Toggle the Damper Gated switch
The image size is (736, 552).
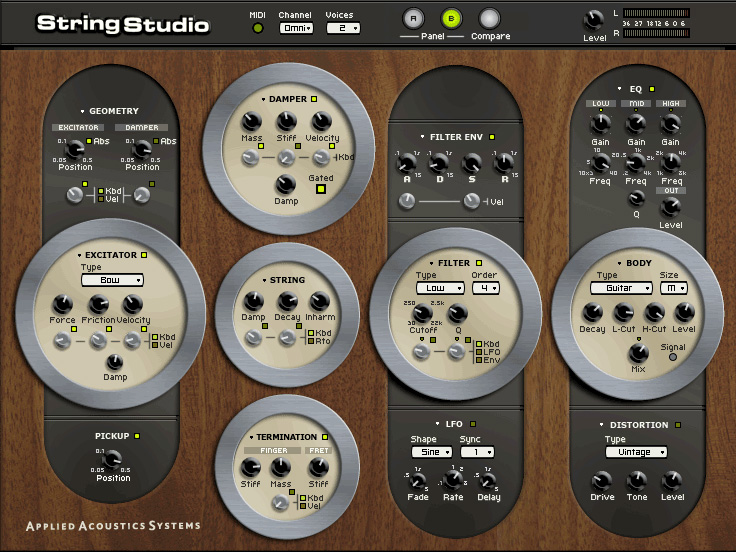tap(321, 189)
